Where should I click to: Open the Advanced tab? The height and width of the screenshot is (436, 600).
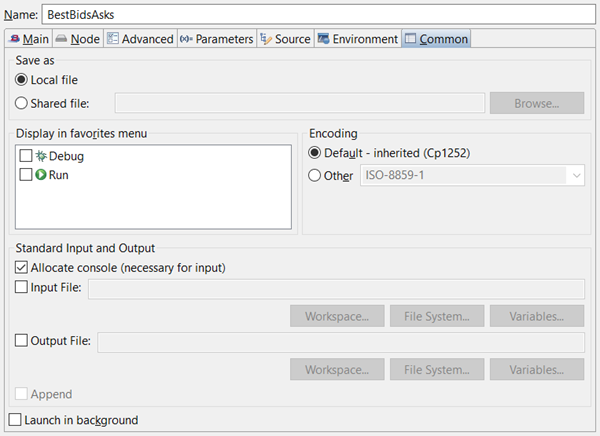(140, 39)
